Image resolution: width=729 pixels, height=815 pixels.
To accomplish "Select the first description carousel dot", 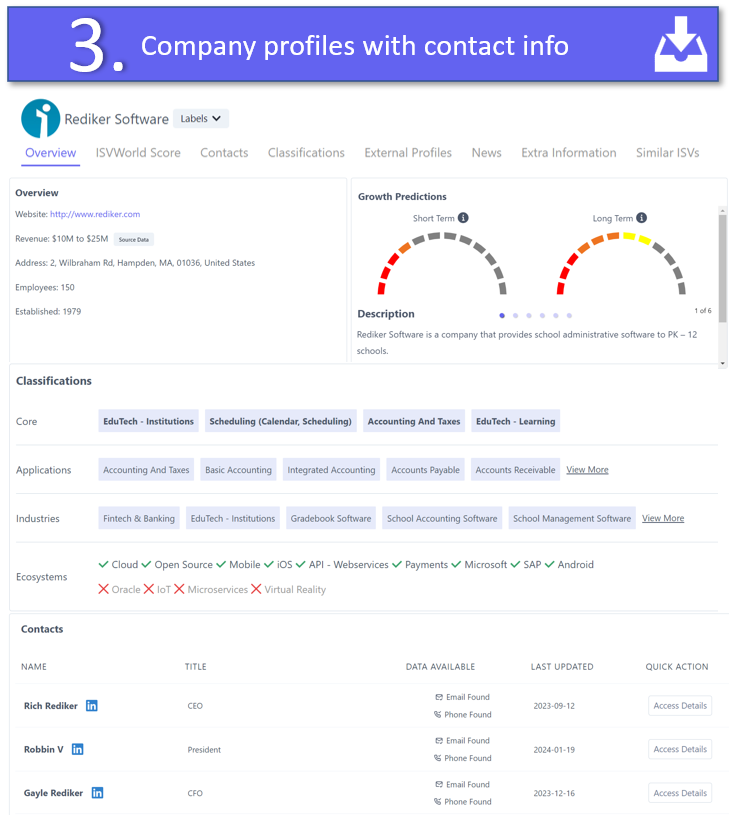I will [x=502, y=316].
